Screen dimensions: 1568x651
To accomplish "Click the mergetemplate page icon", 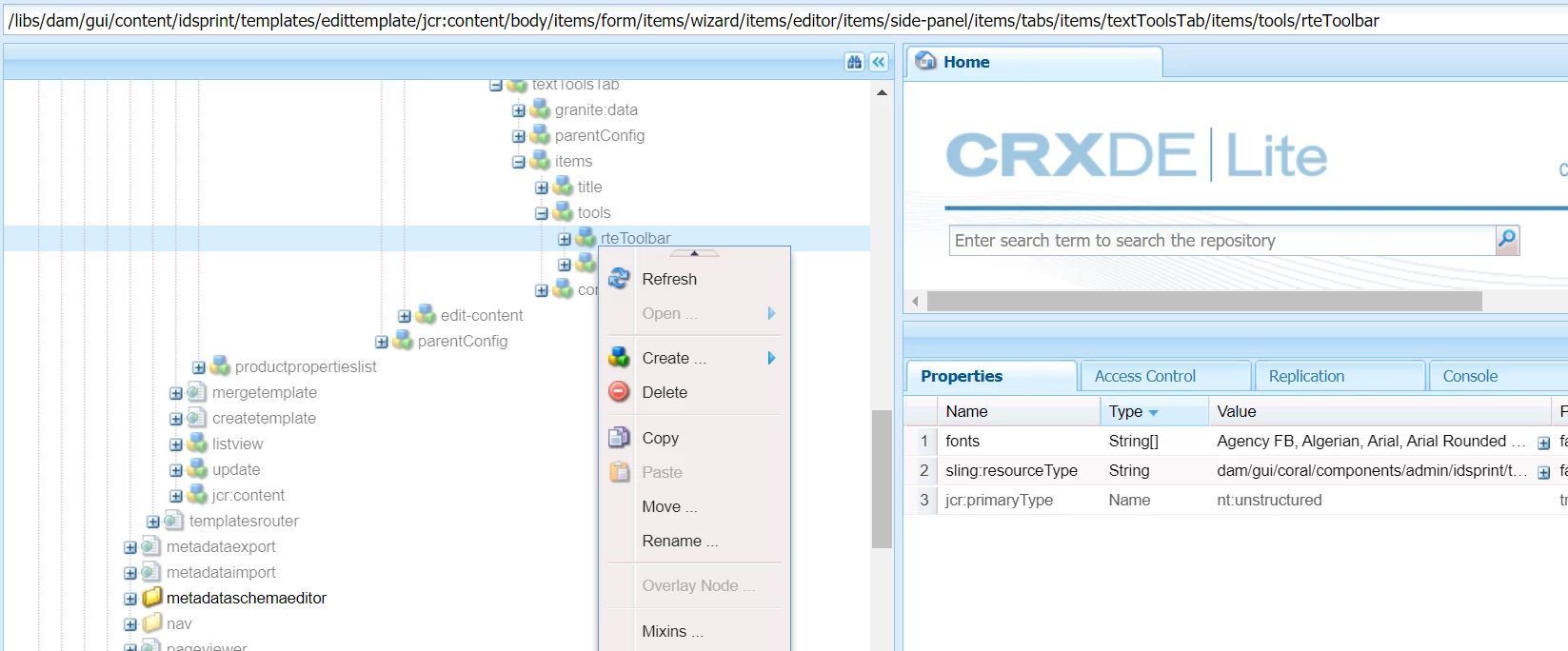I will pos(197,391).
